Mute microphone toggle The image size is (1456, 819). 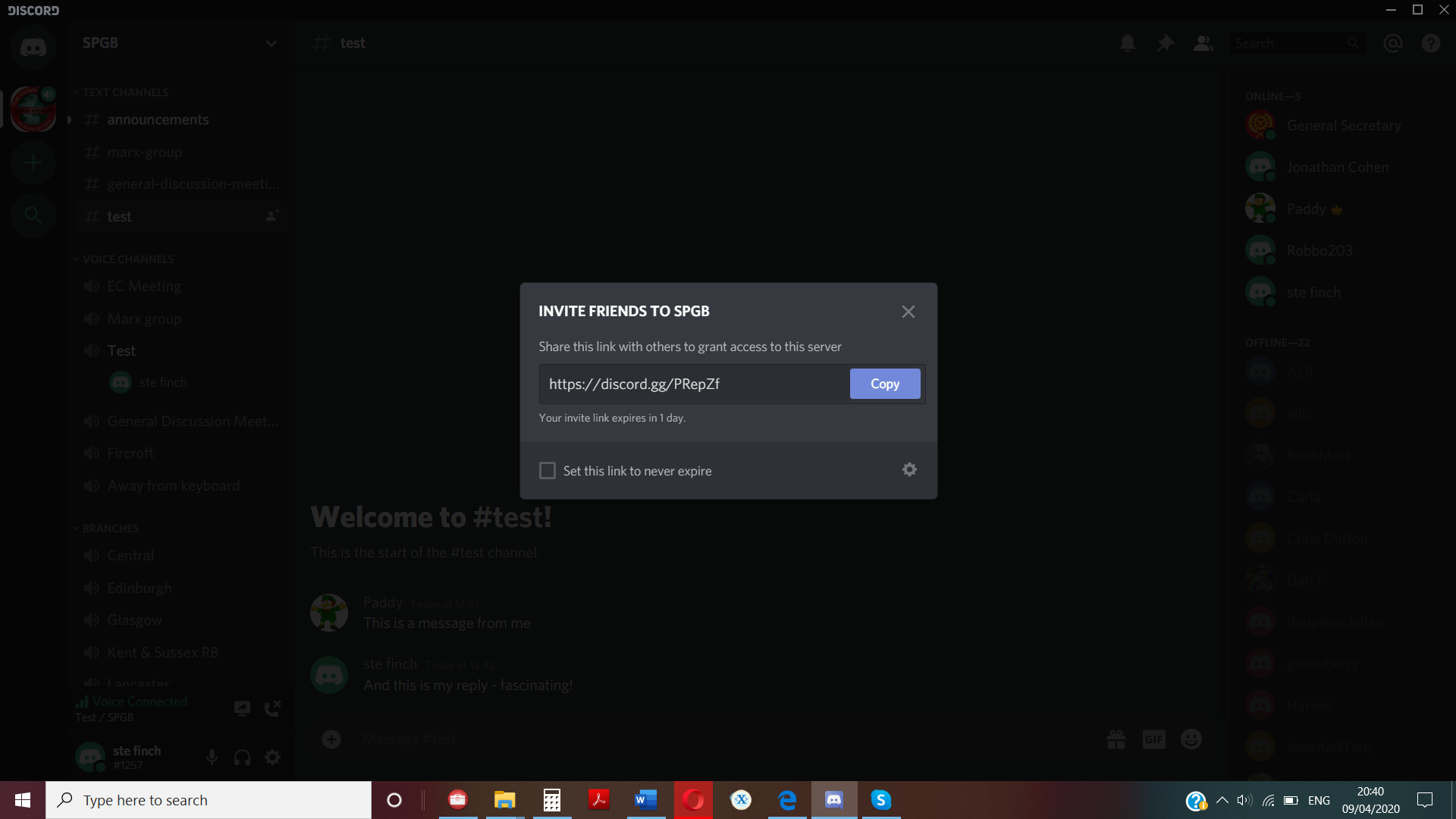point(212,757)
